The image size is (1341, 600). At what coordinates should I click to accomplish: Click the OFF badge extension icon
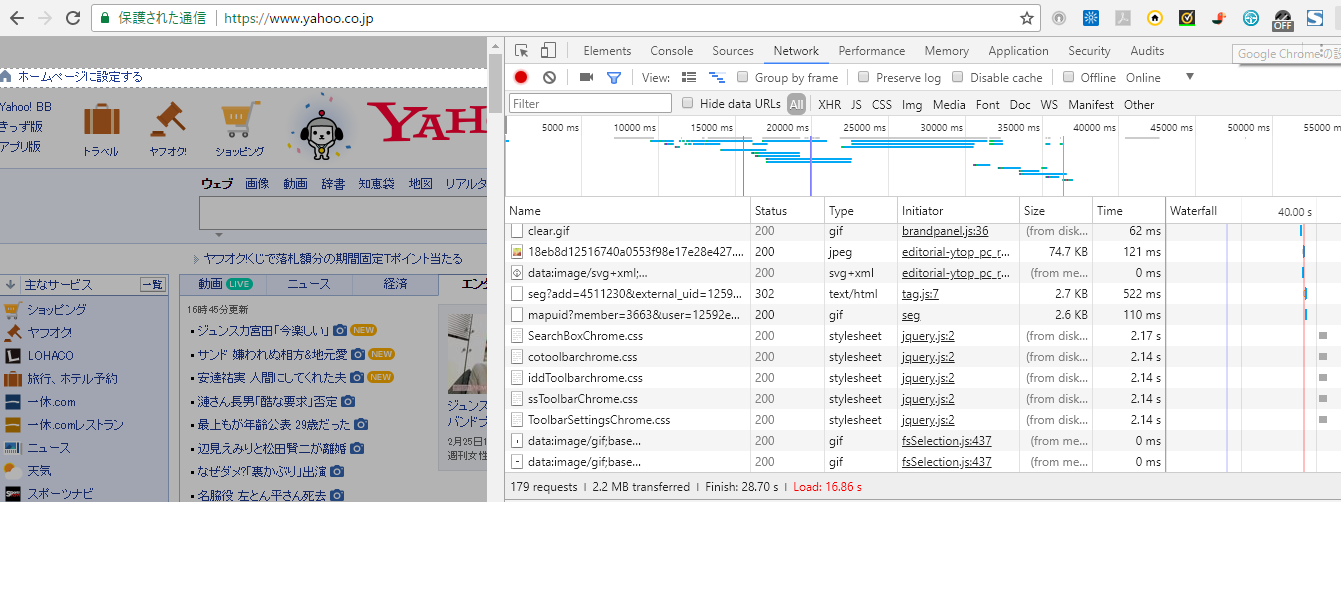coord(1282,19)
